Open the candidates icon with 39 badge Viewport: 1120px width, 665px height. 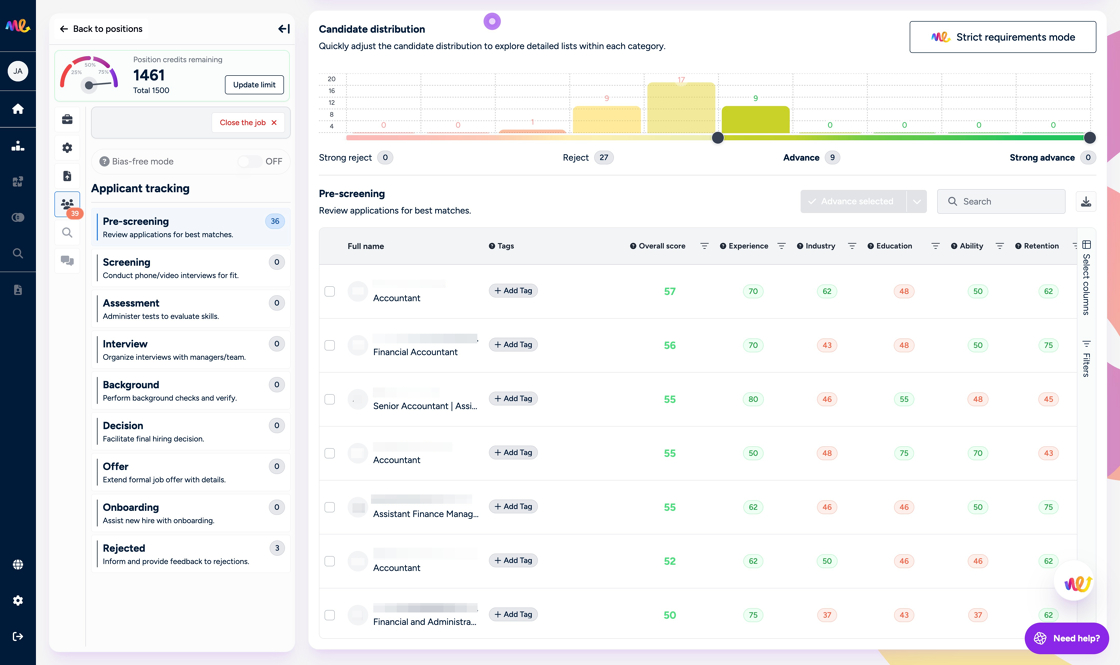pyautogui.click(x=67, y=204)
